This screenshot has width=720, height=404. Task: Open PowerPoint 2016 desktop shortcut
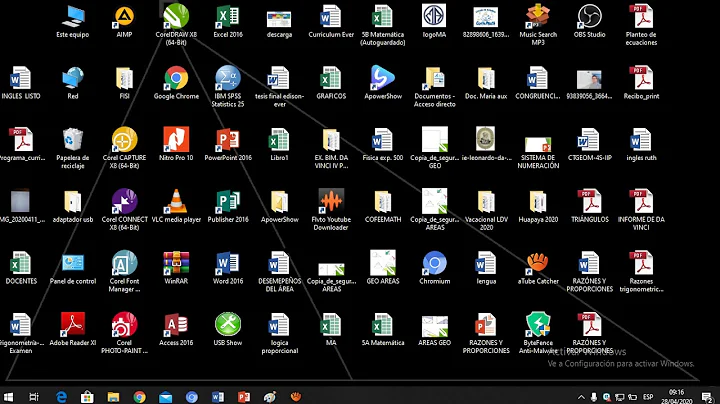[x=228, y=144]
